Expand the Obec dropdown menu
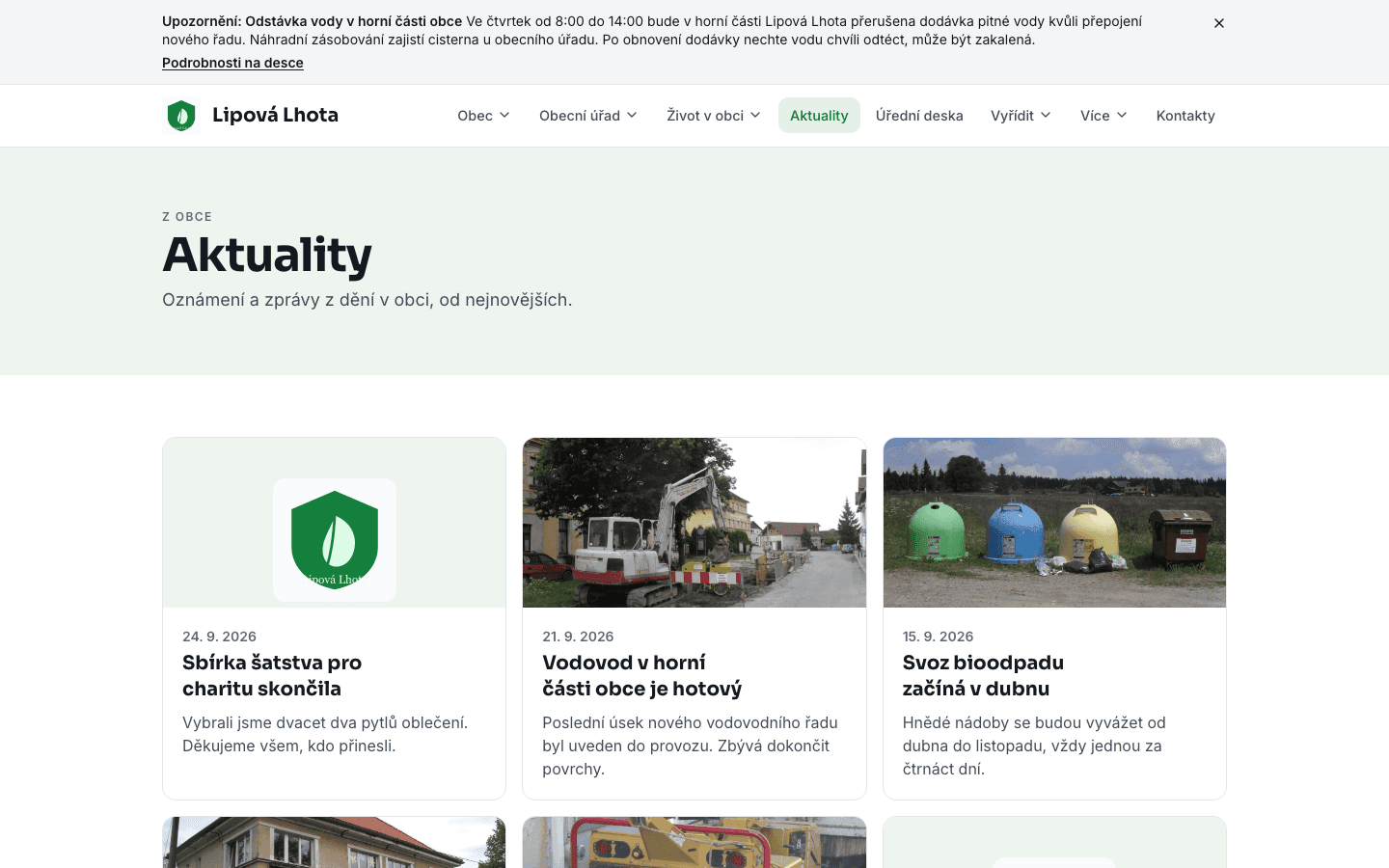 tap(483, 116)
